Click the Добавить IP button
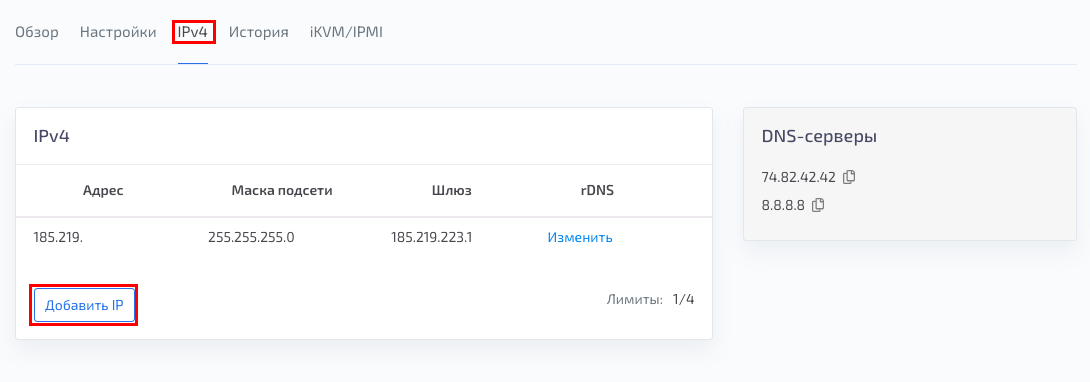 click(x=84, y=305)
